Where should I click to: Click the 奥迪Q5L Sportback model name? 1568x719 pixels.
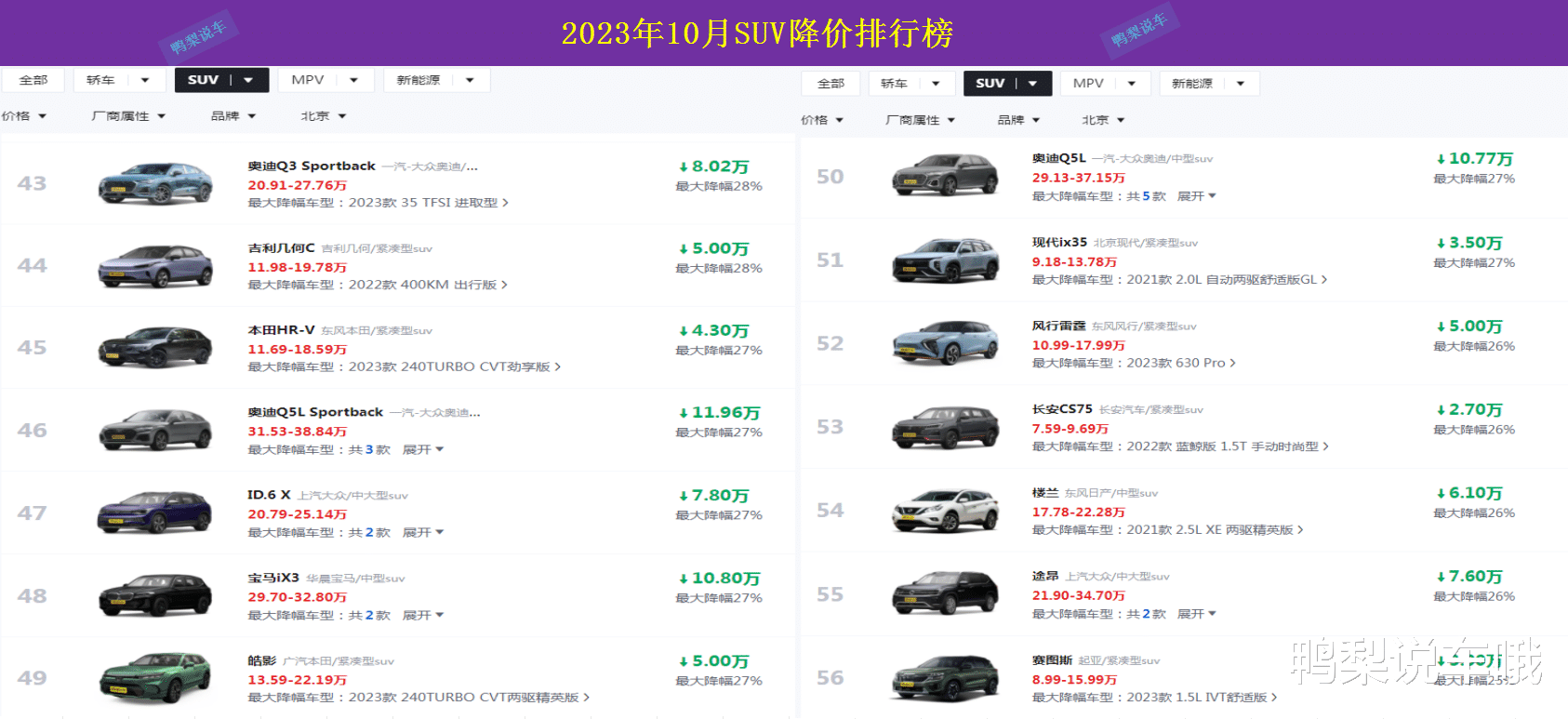click(315, 412)
